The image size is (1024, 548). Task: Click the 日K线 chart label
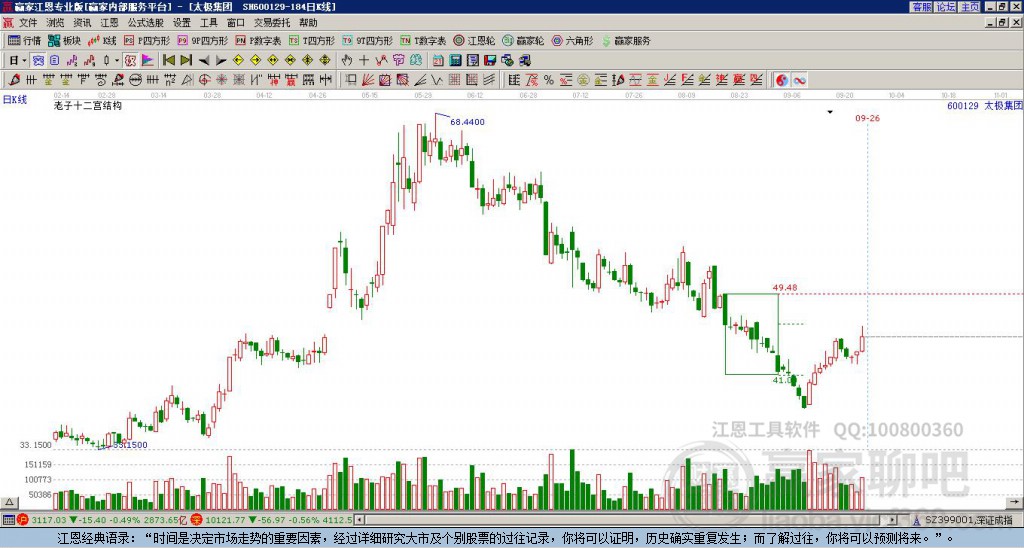tap(15, 100)
